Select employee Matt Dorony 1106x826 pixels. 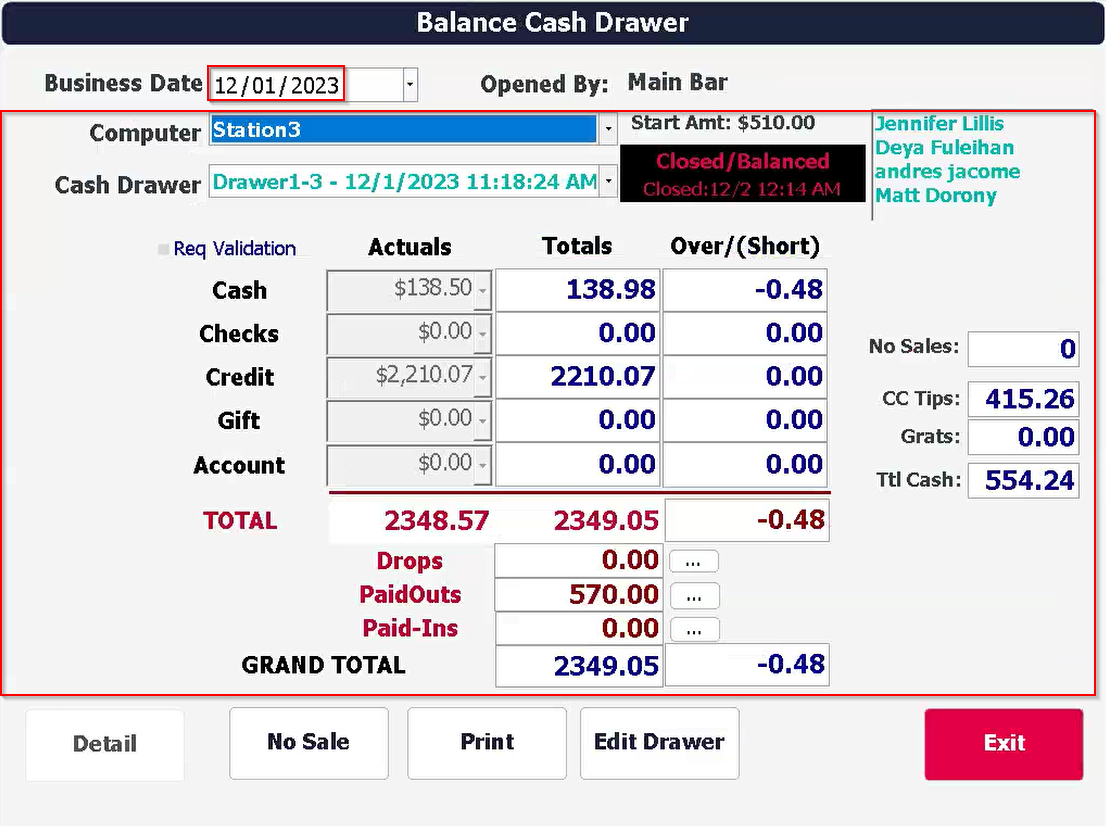tap(935, 195)
